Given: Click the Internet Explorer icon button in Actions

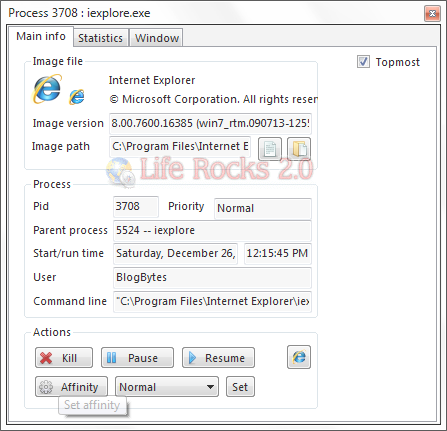Looking at the screenshot, I should coord(299,357).
